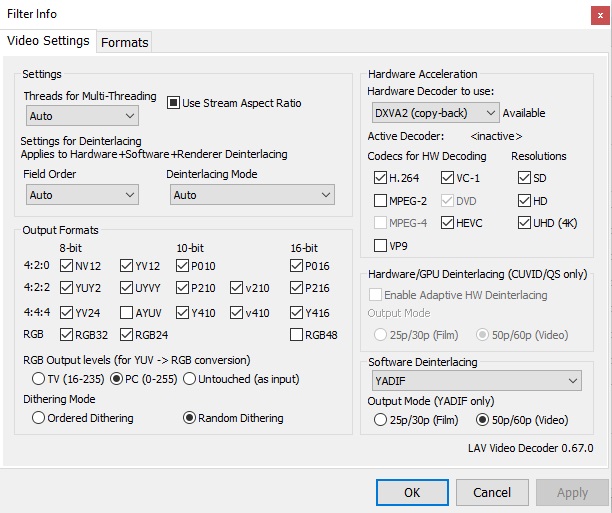Viewport: 612px width, 513px height.
Task: Expand the YADIF software deinterlacing dropdown
Action: [x=474, y=380]
